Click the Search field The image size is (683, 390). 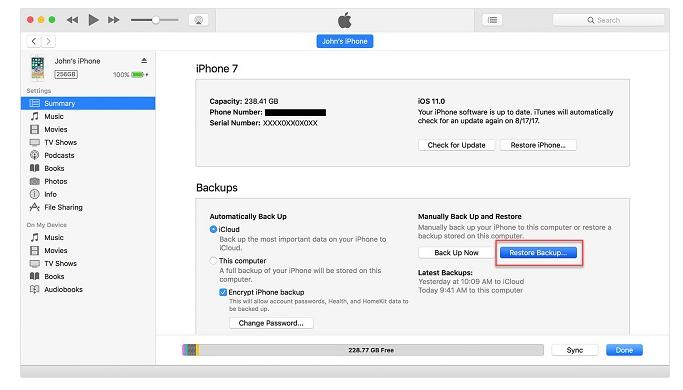point(608,20)
